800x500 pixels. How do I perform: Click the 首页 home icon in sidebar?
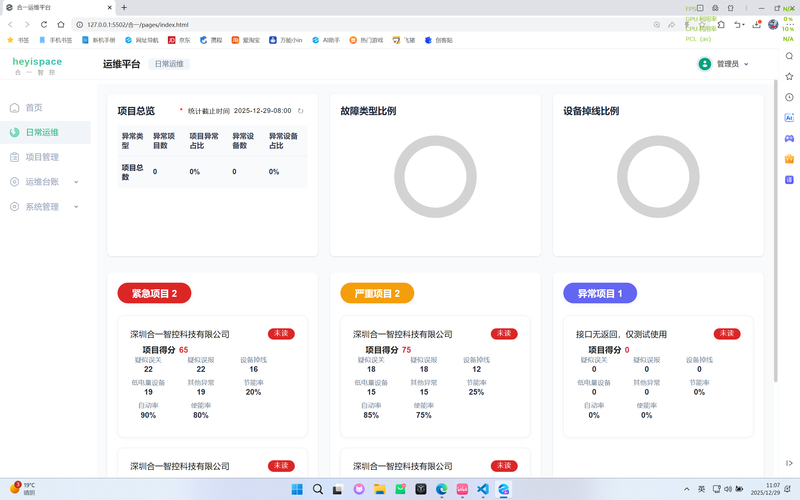[14, 108]
